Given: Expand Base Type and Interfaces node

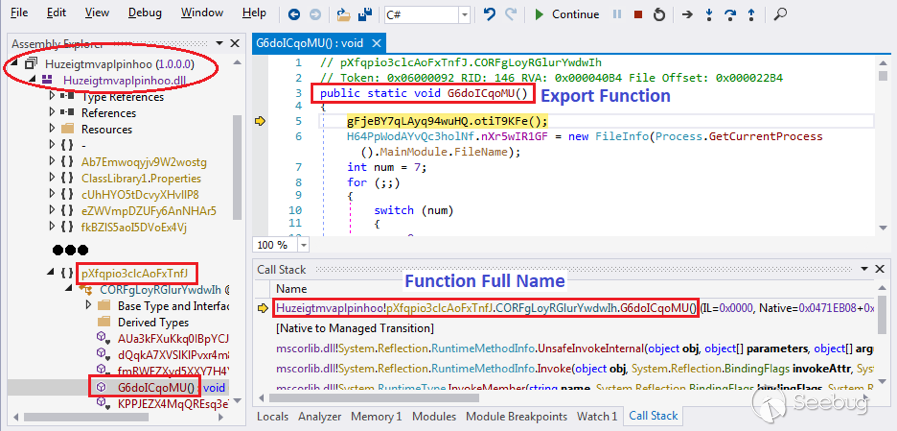Looking at the screenshot, I should tap(89, 305).
